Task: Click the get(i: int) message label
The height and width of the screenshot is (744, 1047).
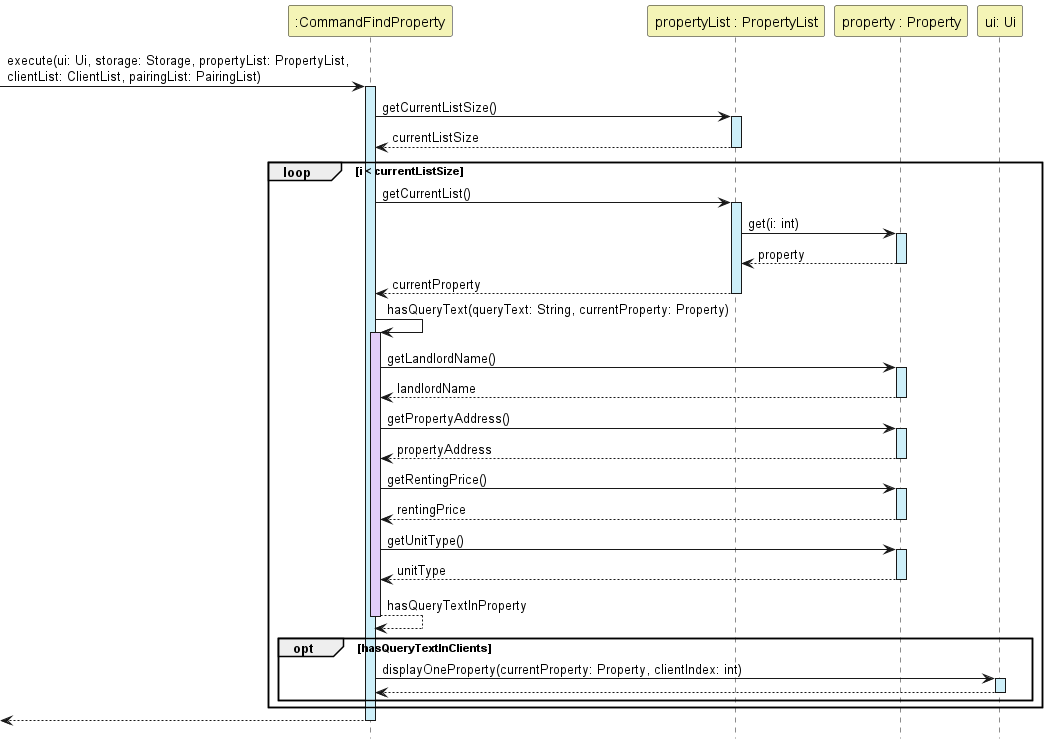Action: [773, 224]
